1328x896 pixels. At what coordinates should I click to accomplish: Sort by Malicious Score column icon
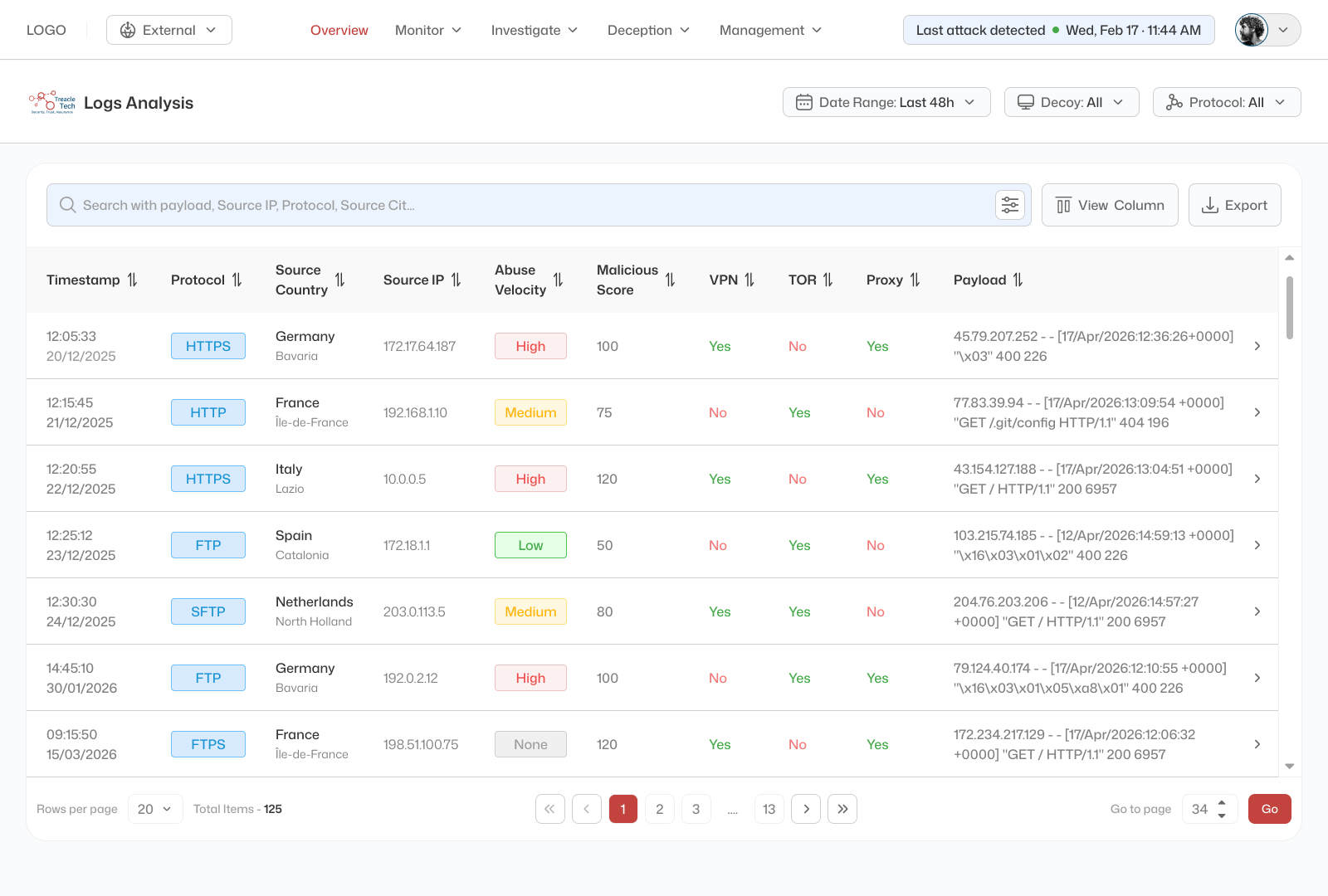[x=671, y=280]
